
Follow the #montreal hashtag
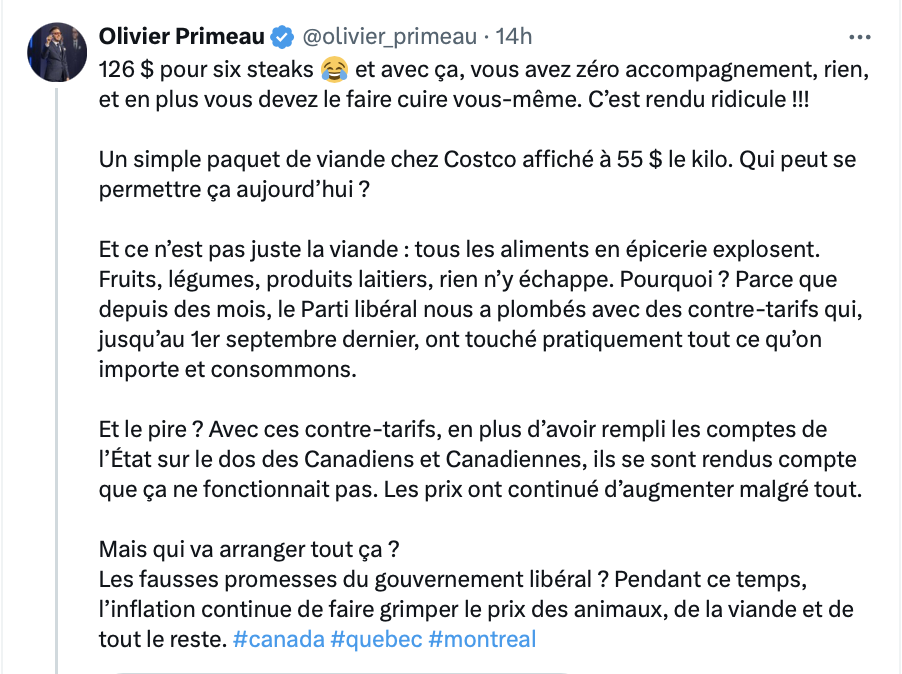(482, 639)
